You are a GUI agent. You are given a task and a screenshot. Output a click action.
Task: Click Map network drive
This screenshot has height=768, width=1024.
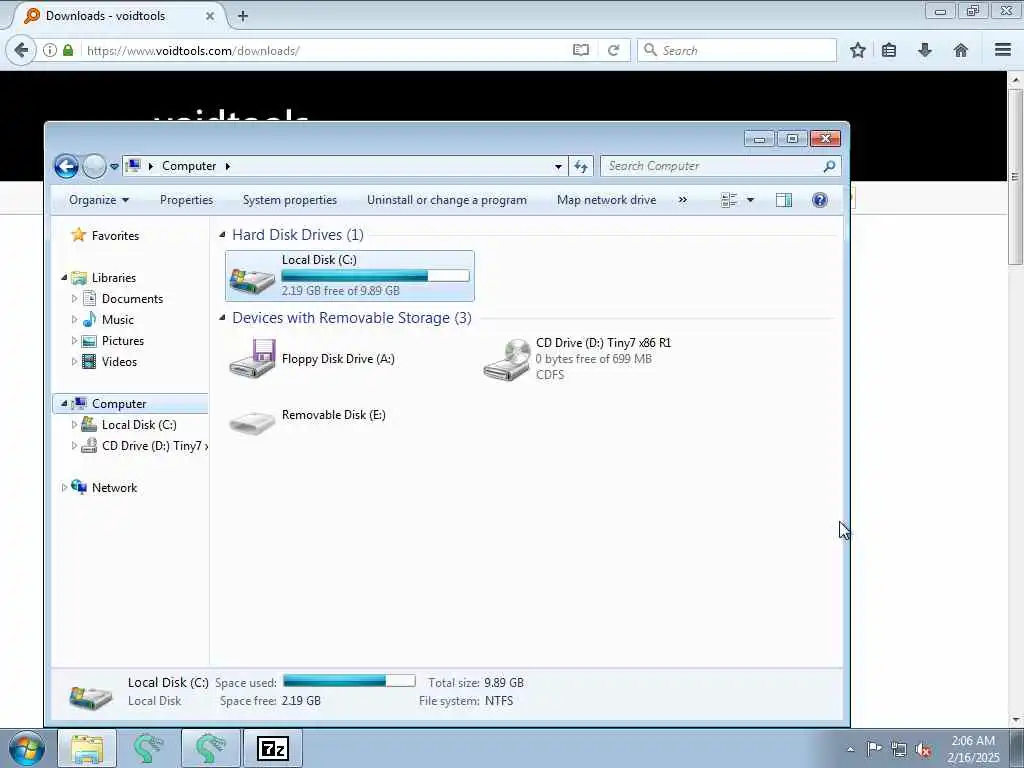click(x=606, y=200)
